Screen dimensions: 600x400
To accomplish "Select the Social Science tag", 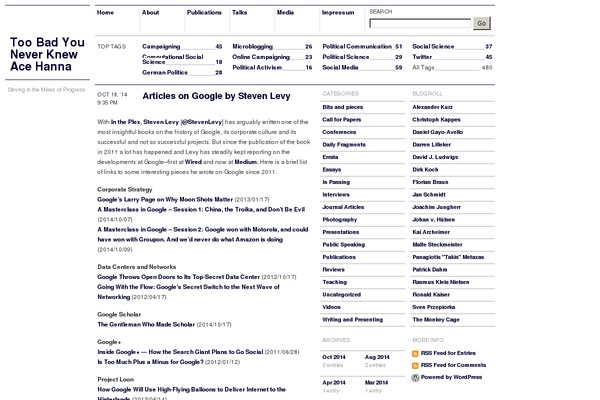I will [433, 46].
